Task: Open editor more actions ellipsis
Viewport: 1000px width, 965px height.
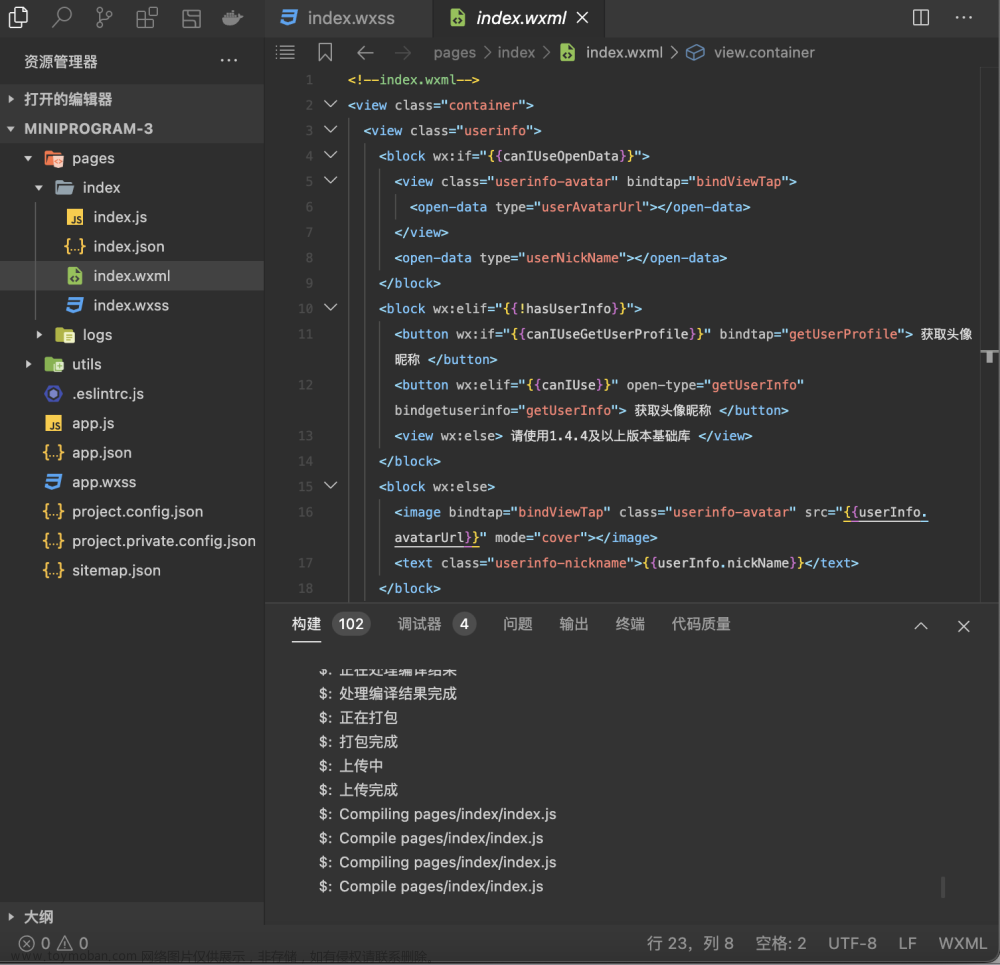Action: tap(963, 17)
